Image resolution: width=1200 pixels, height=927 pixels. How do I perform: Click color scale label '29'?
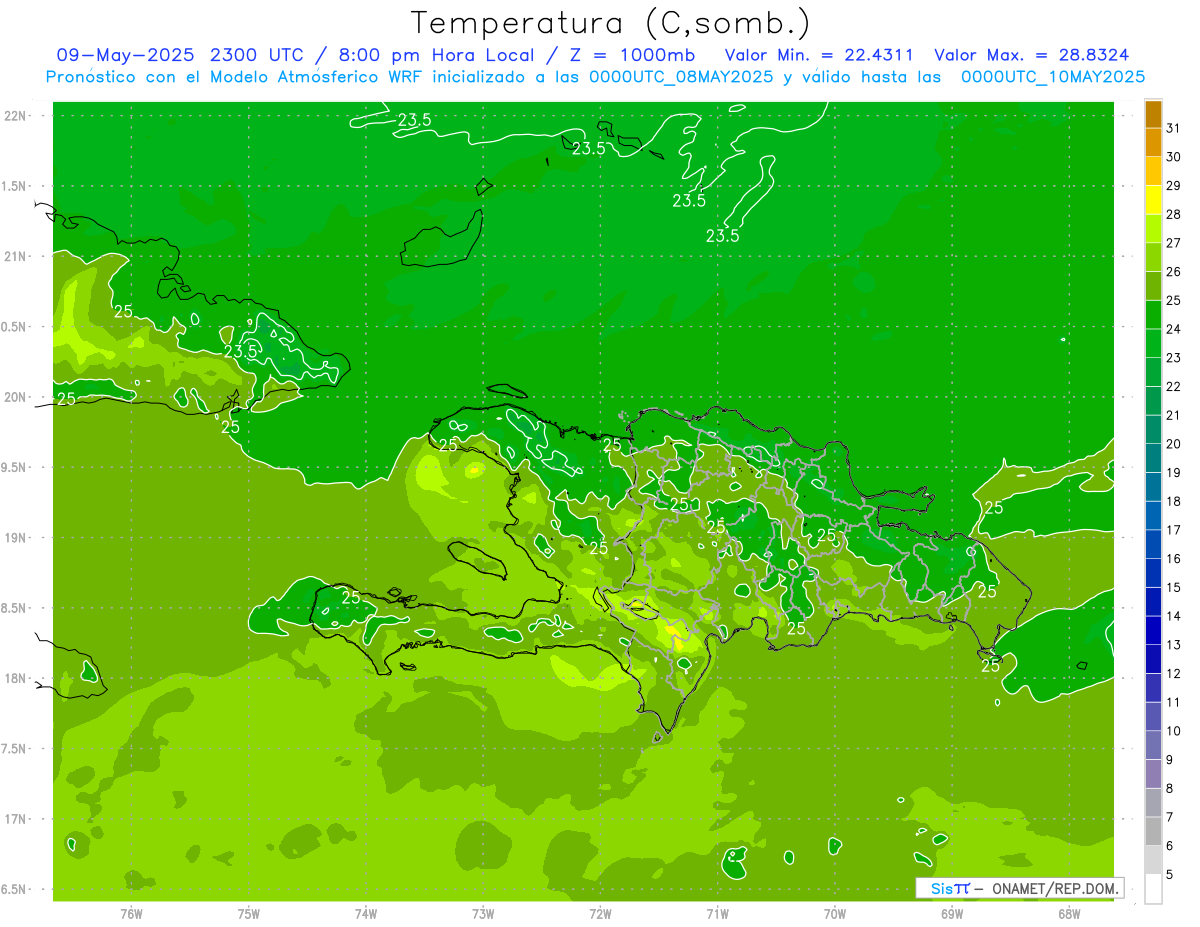(1174, 186)
